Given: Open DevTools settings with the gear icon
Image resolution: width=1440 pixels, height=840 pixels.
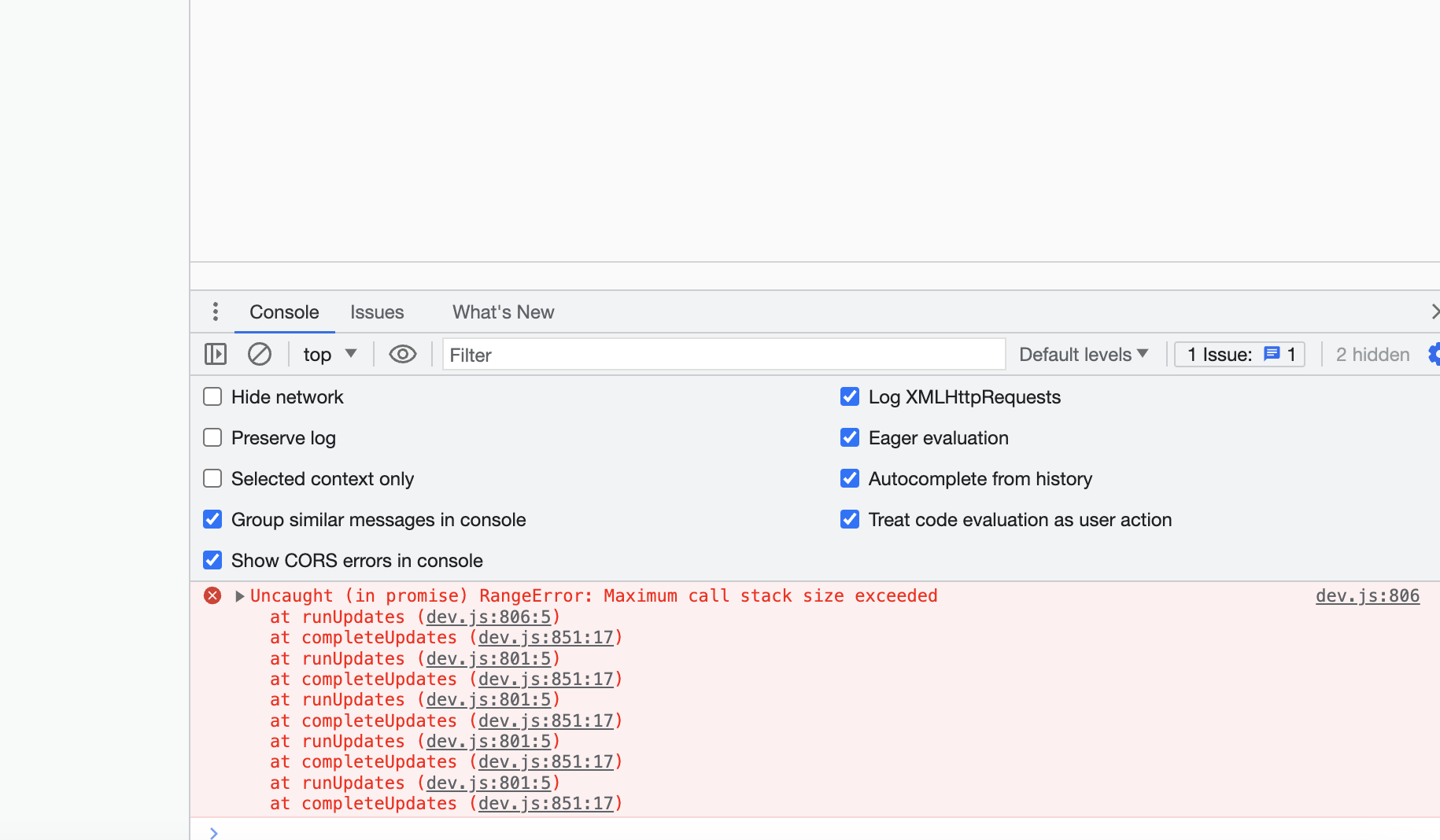Looking at the screenshot, I should point(1435,354).
